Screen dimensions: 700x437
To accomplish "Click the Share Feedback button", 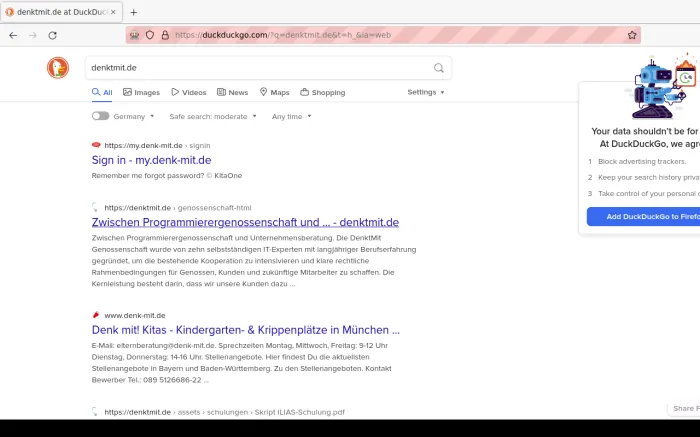I will pos(684,408).
